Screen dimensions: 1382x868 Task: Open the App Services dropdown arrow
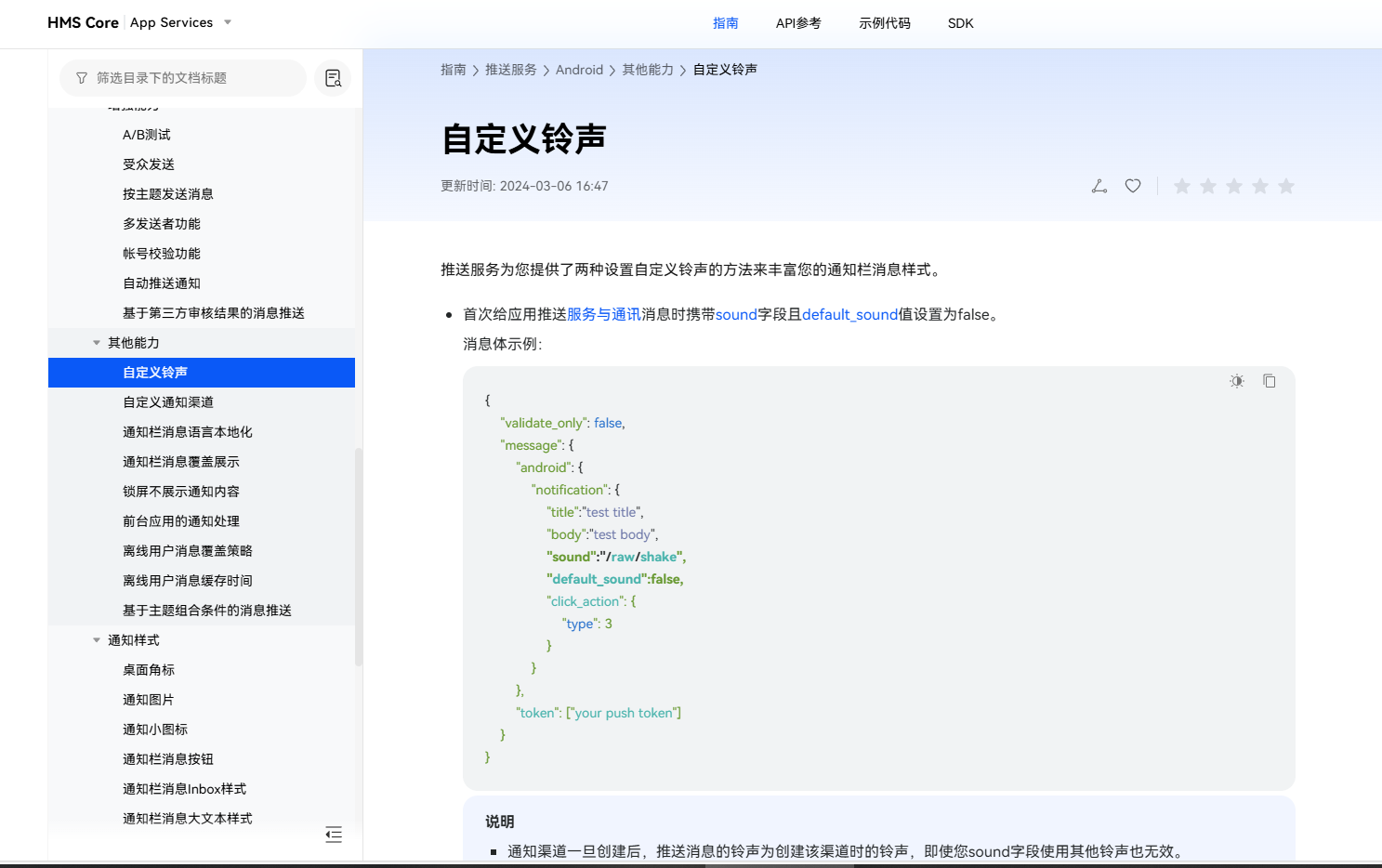[x=228, y=22]
